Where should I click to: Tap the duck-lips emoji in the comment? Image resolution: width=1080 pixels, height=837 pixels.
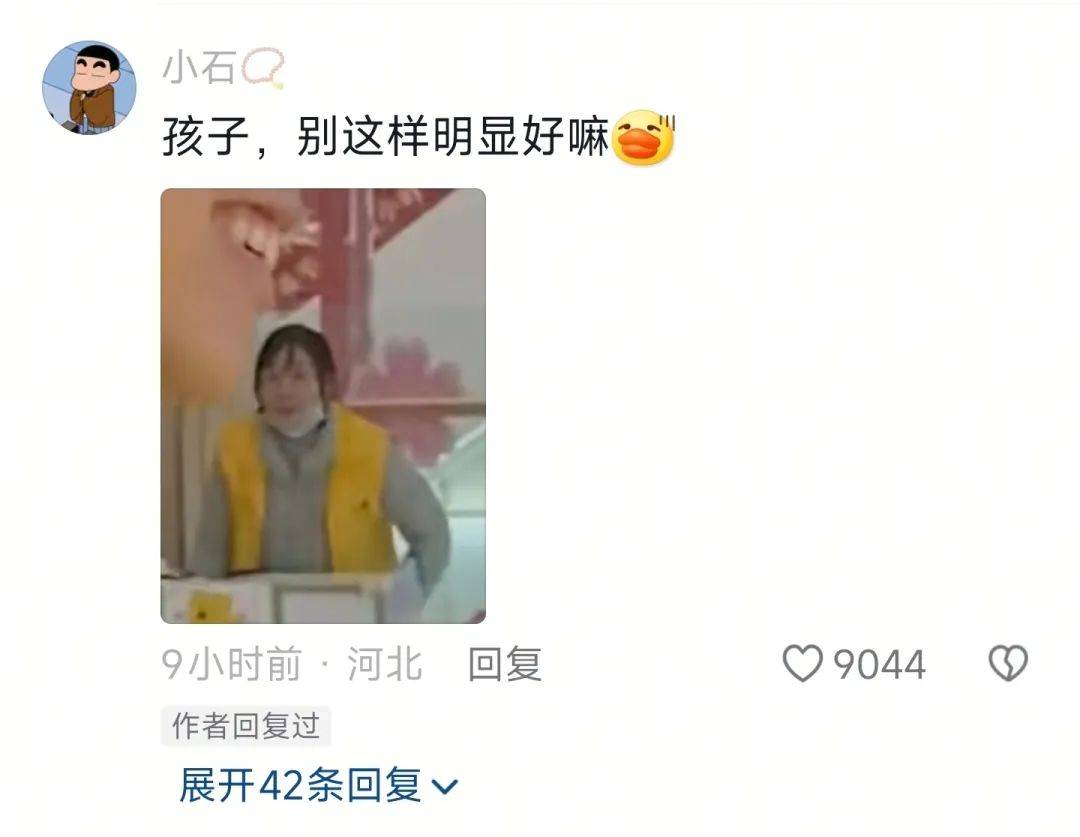coord(643,137)
